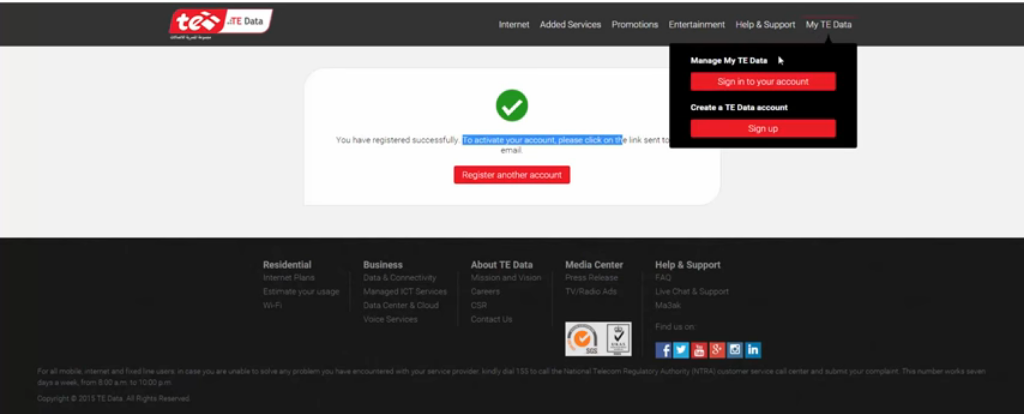The image size is (1024, 414).
Task: Click the Residential footer heading
Action: [x=287, y=264]
